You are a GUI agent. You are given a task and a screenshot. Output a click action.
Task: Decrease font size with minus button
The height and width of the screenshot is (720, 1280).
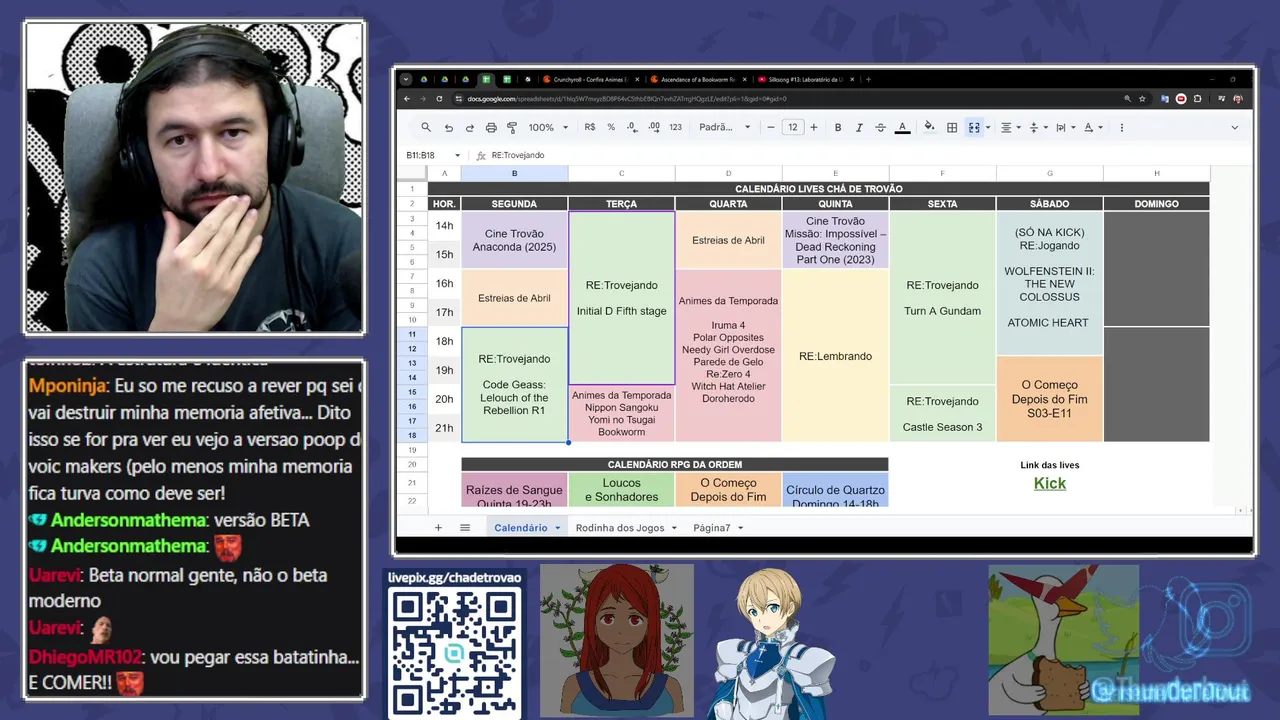(771, 127)
